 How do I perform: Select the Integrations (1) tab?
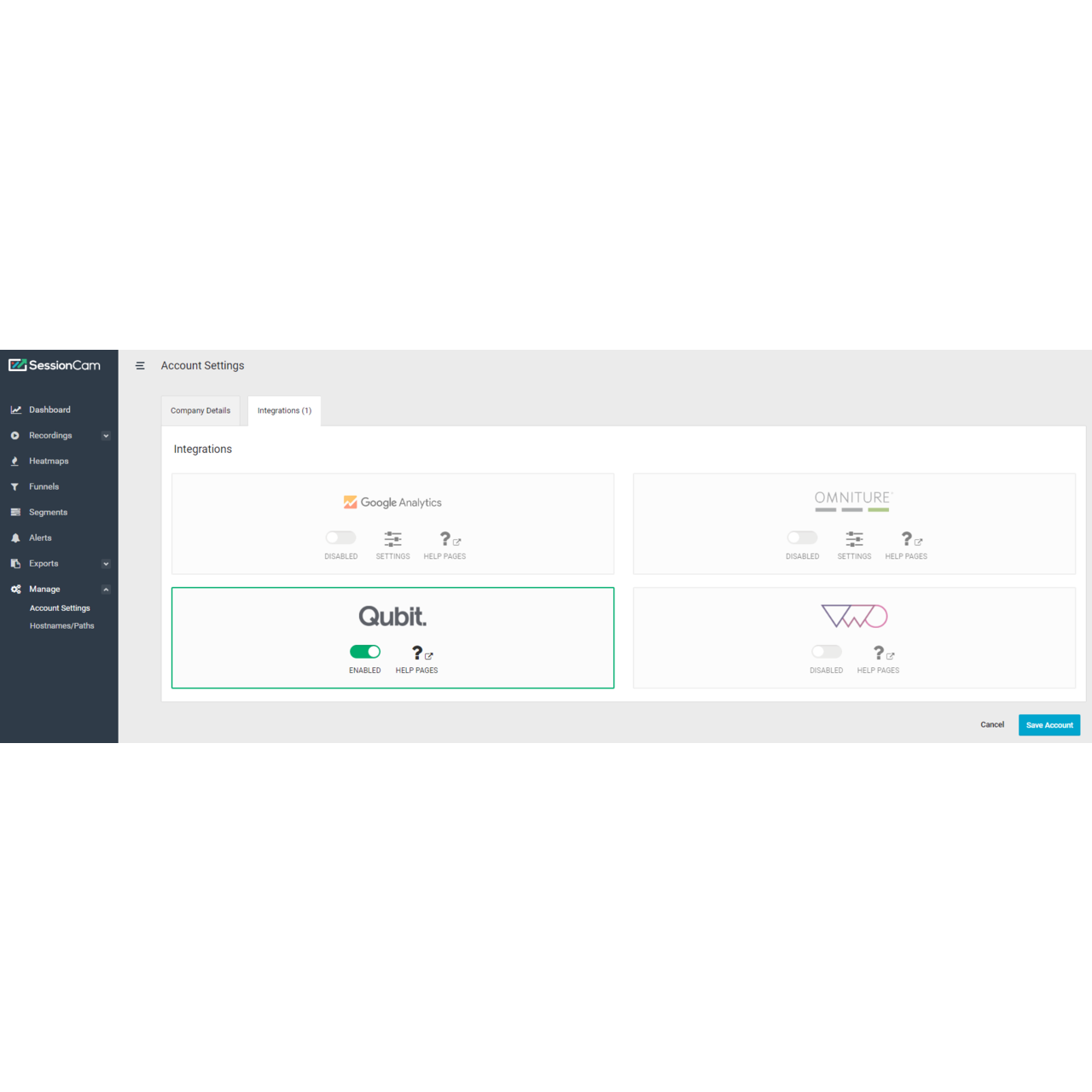[284, 411]
